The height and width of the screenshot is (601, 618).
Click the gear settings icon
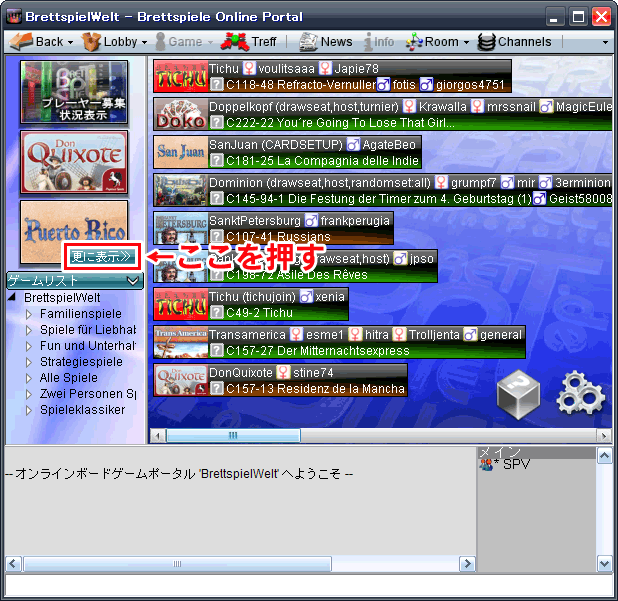click(580, 393)
